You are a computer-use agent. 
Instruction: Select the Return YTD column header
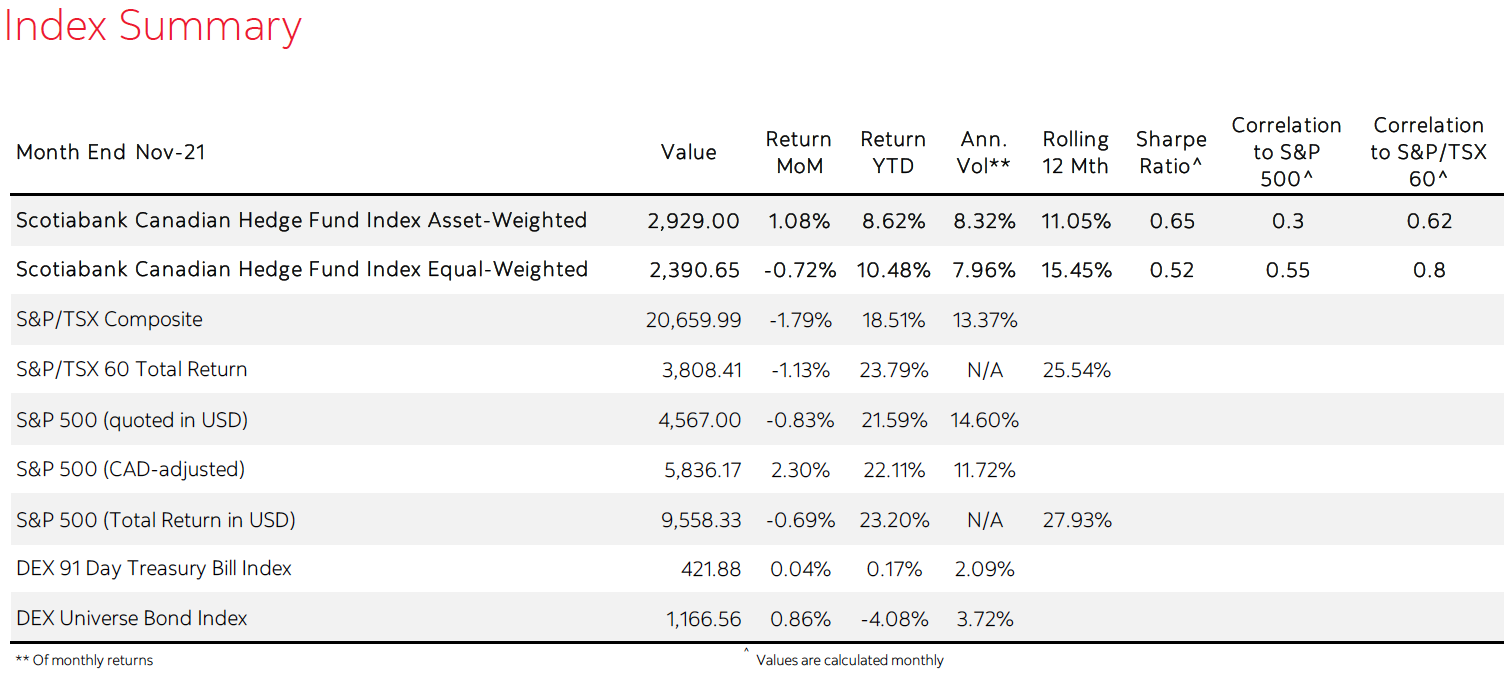click(x=893, y=153)
